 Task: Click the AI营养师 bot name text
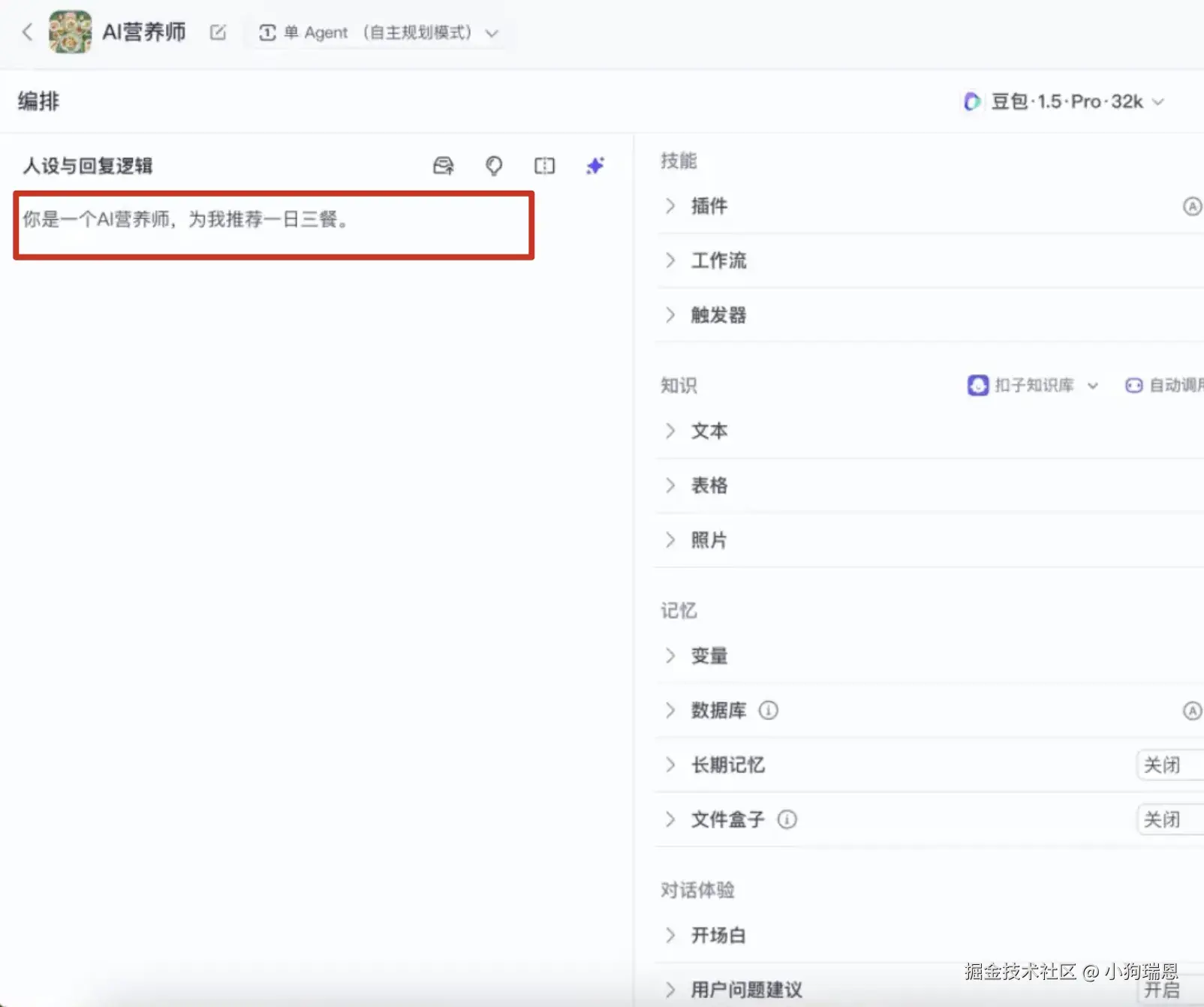pyautogui.click(x=144, y=32)
